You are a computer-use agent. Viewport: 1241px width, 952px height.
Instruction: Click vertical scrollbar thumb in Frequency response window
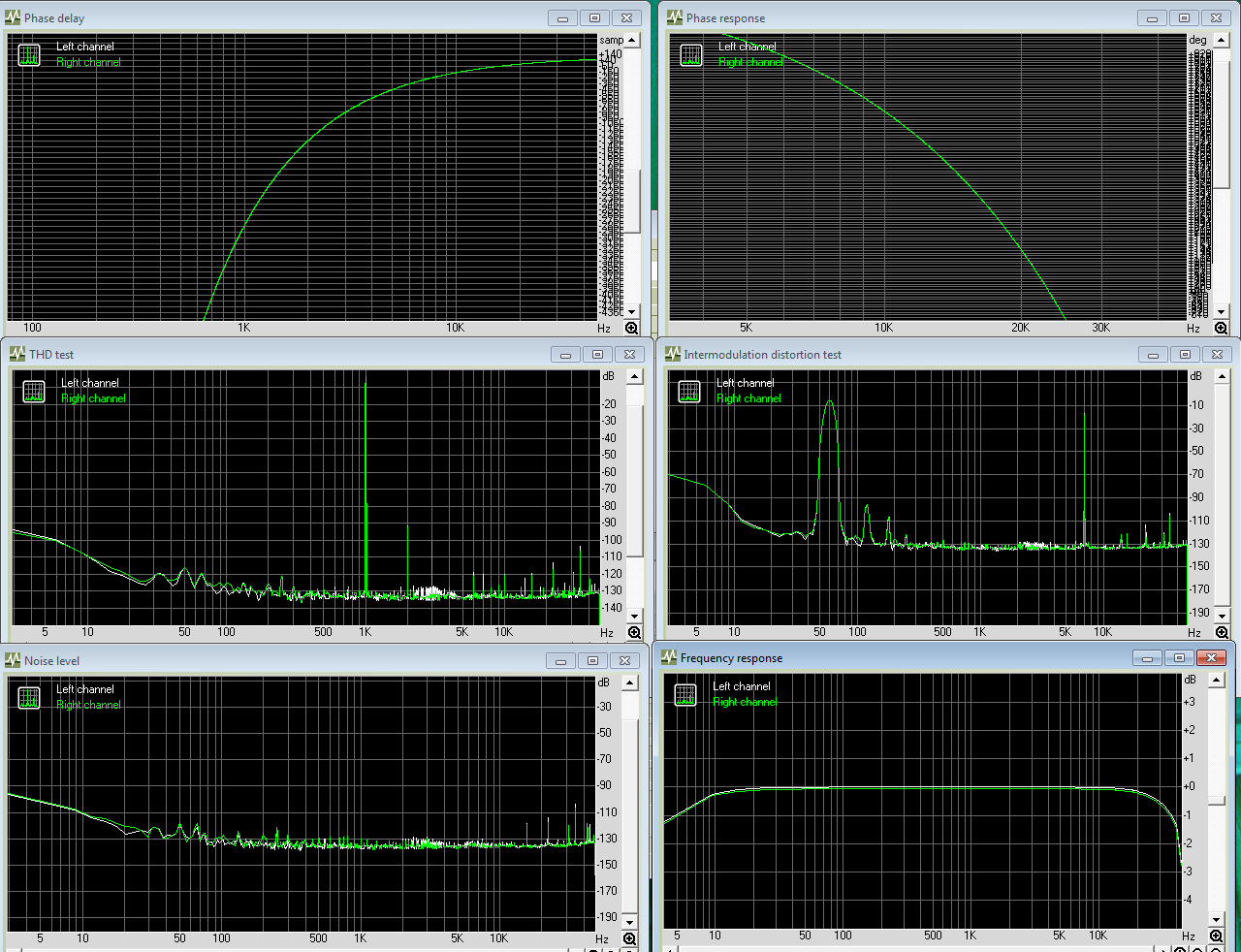point(1217,801)
